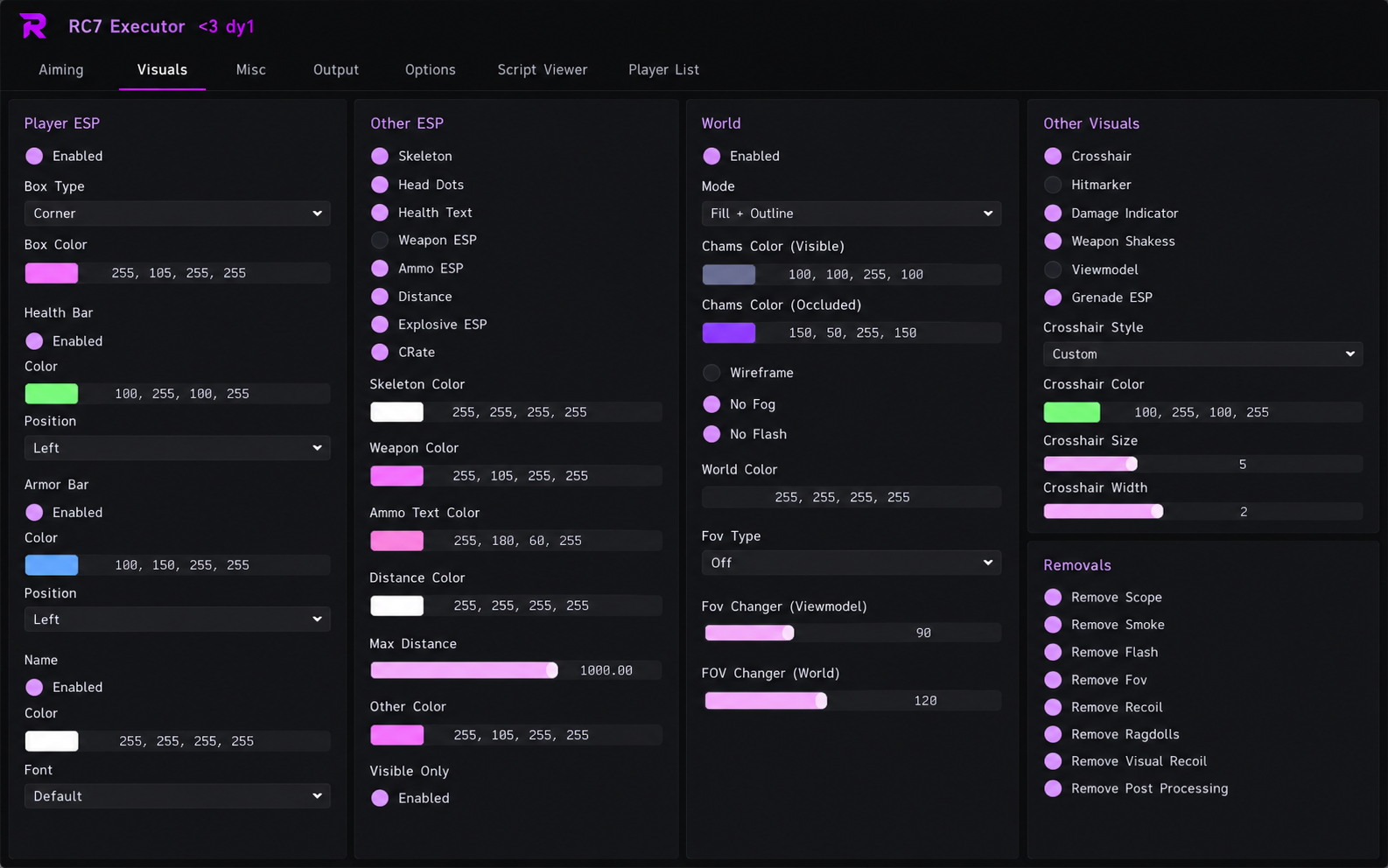Toggle No Fog
Screen dimensions: 1388x868
click(712, 404)
